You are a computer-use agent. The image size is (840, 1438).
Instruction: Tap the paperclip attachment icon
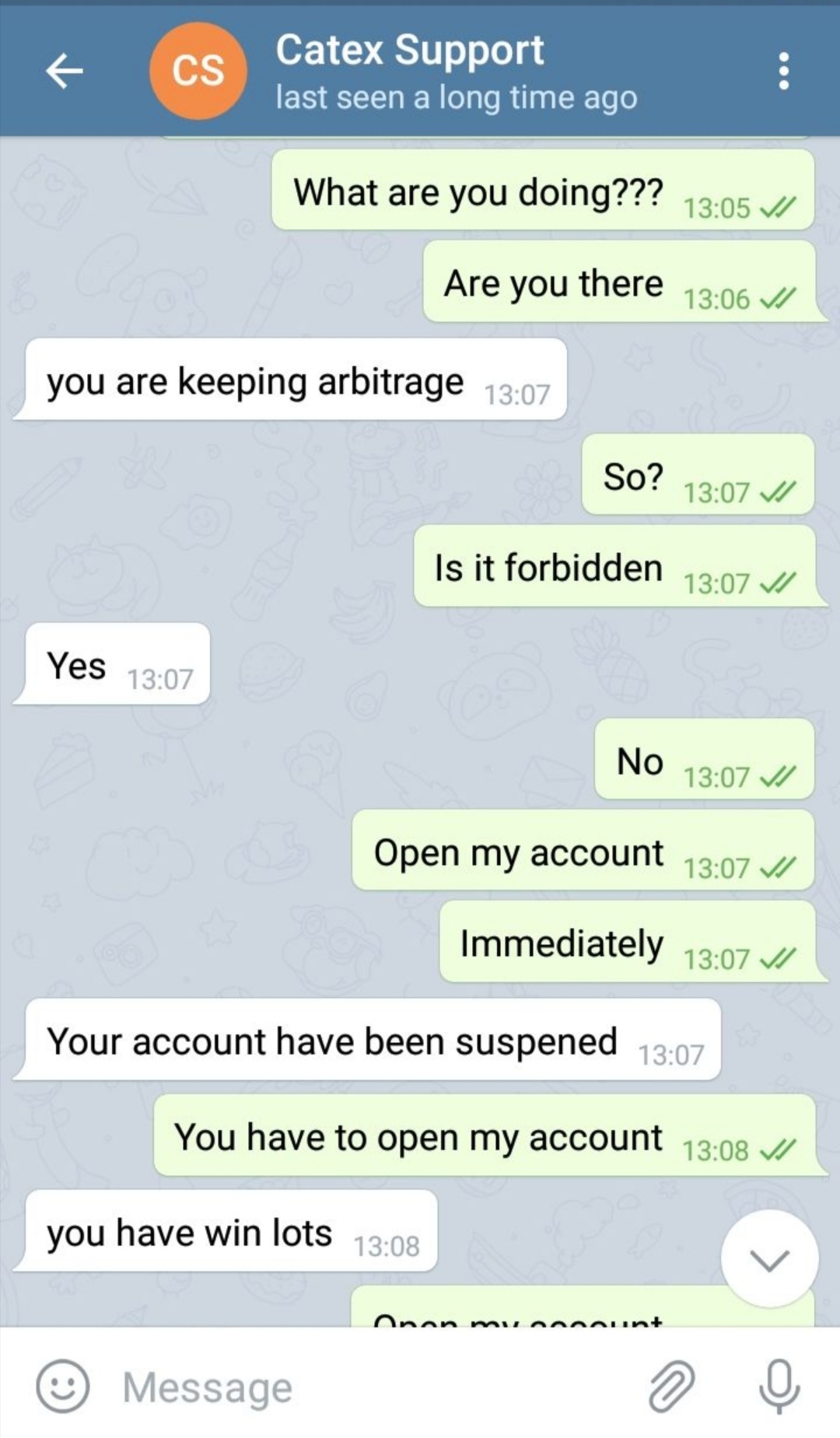[x=671, y=1386]
